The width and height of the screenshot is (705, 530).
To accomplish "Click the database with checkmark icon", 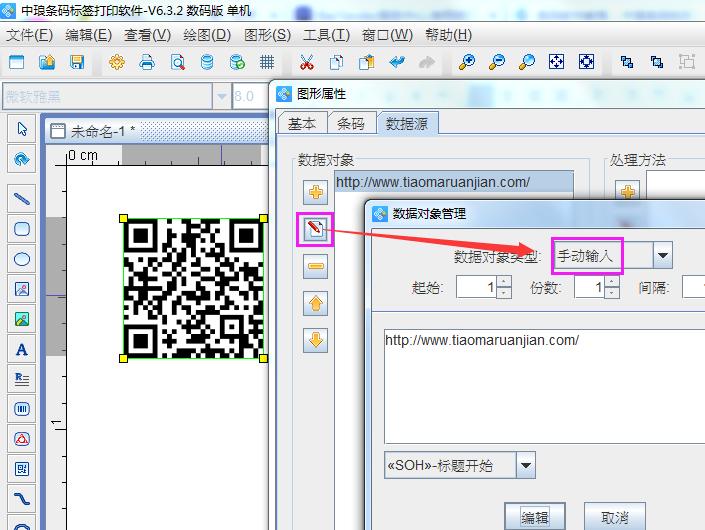I will (237, 62).
